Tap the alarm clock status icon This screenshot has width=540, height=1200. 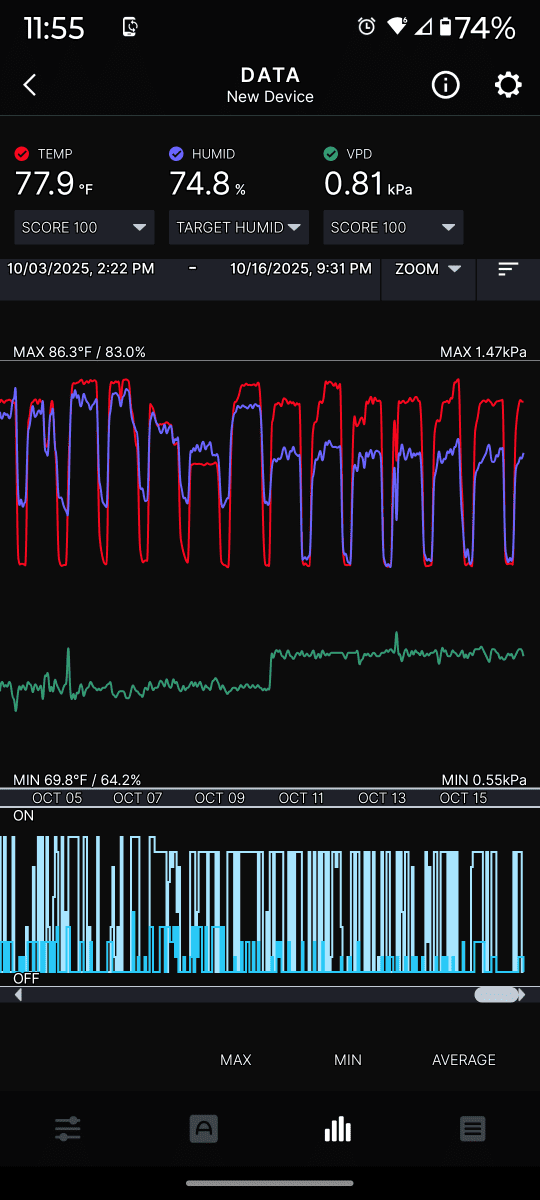(x=367, y=27)
